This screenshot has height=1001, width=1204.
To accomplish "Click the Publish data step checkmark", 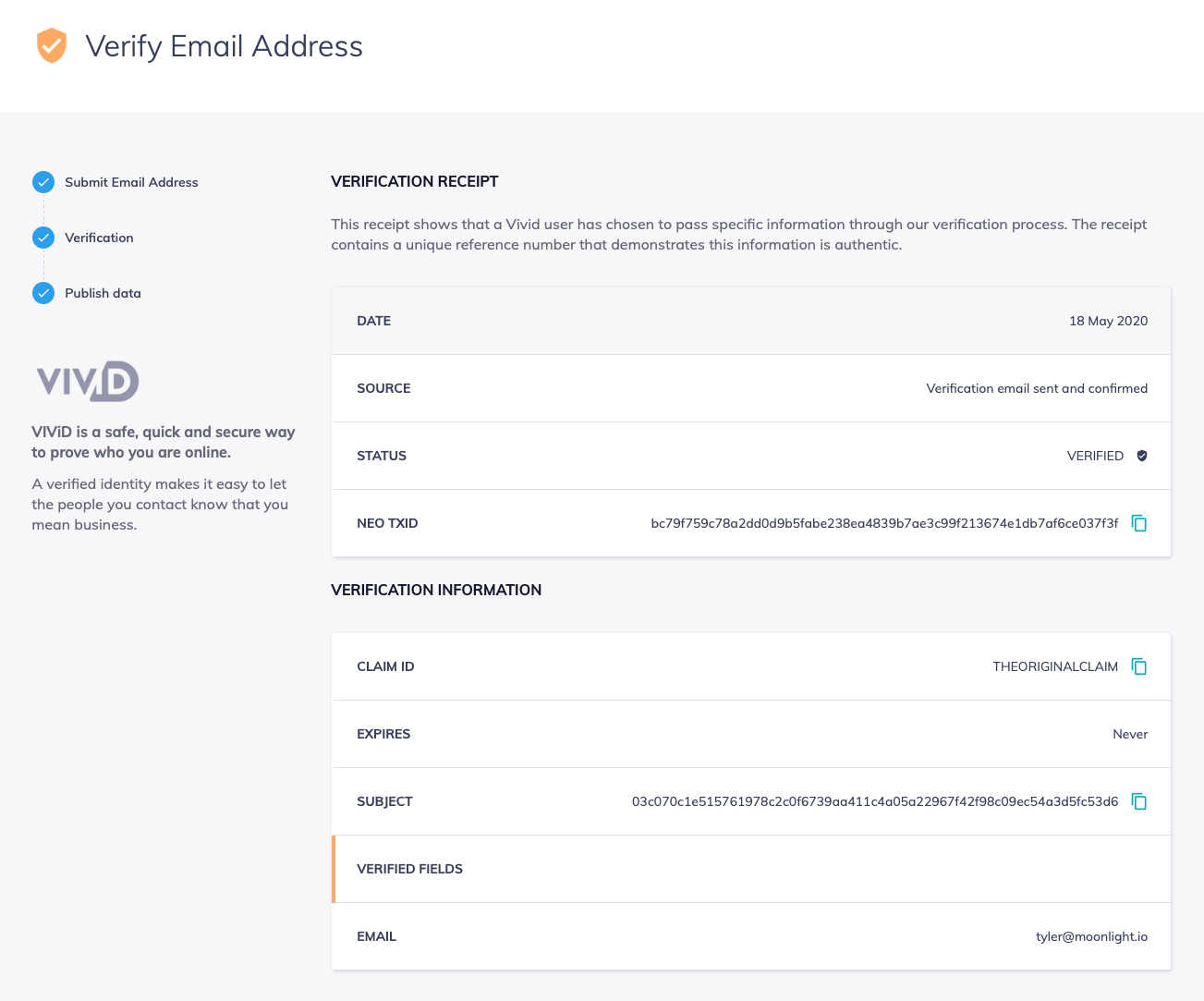I will point(43,293).
